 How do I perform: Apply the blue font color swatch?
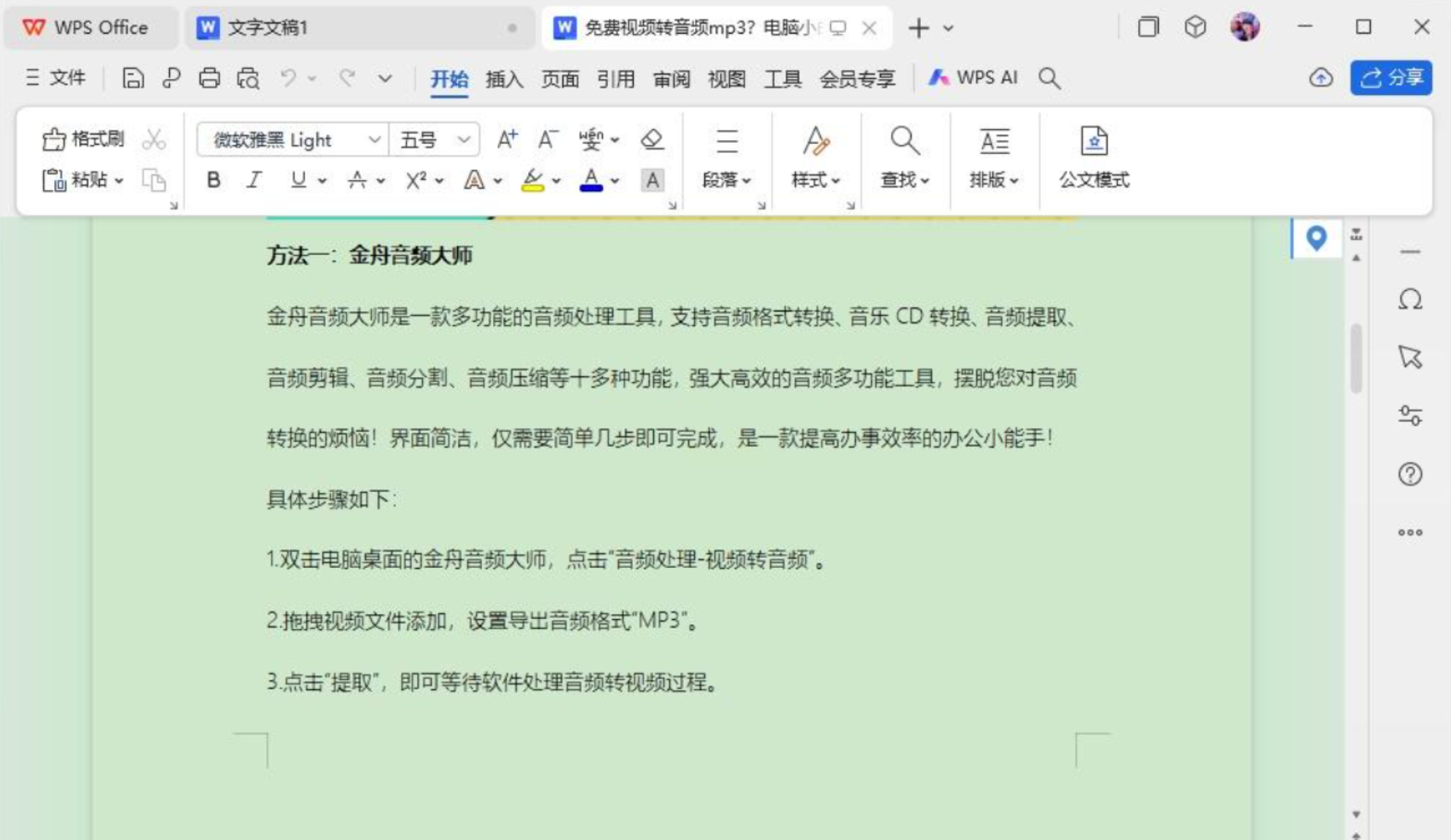pyautogui.click(x=591, y=180)
